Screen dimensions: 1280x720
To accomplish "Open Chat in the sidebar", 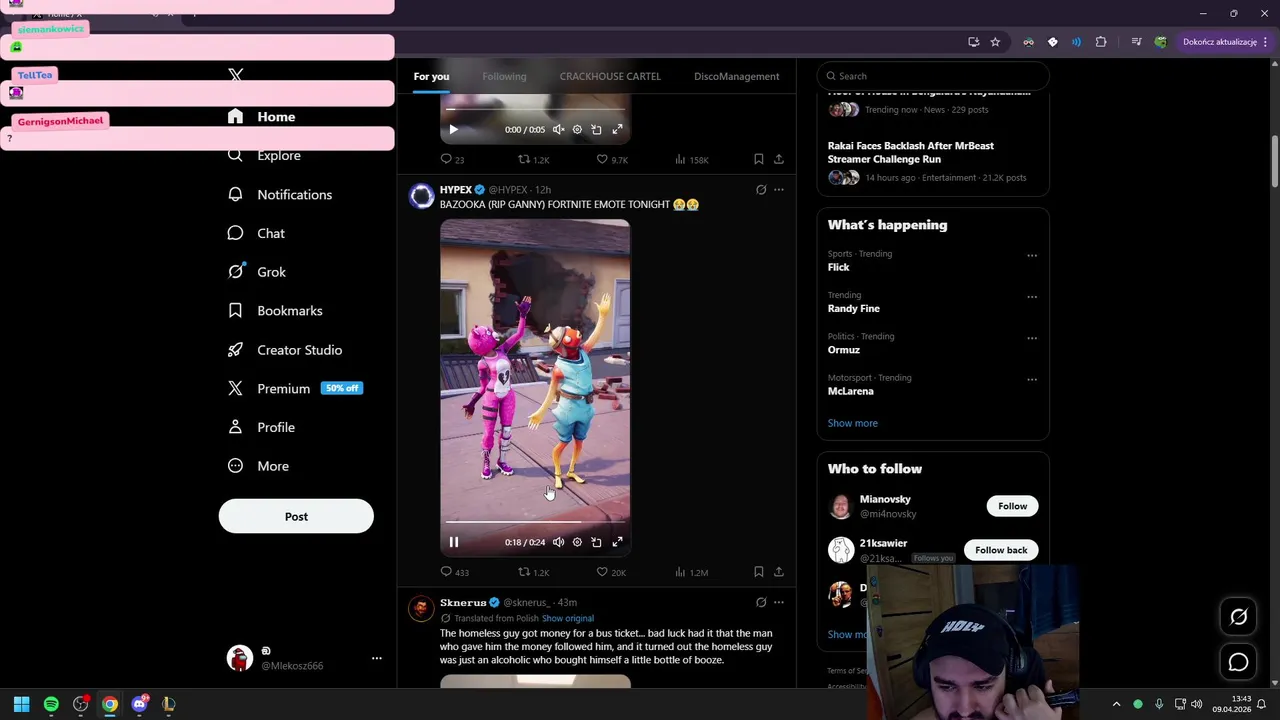I will click(x=256, y=233).
